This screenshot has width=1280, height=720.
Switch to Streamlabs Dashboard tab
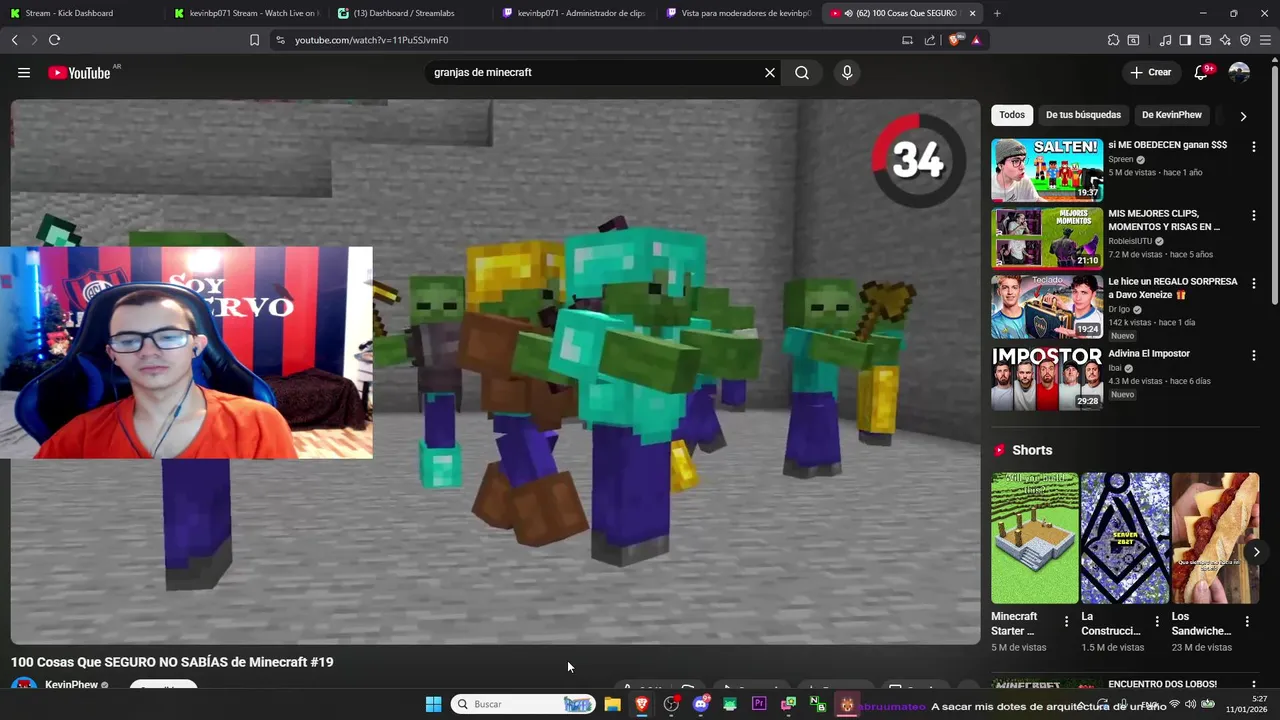(409, 13)
